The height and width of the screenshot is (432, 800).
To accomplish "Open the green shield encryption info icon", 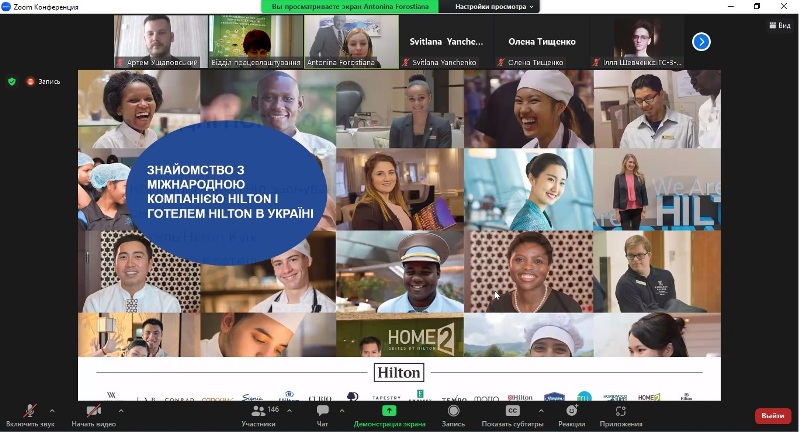I will (x=12, y=82).
